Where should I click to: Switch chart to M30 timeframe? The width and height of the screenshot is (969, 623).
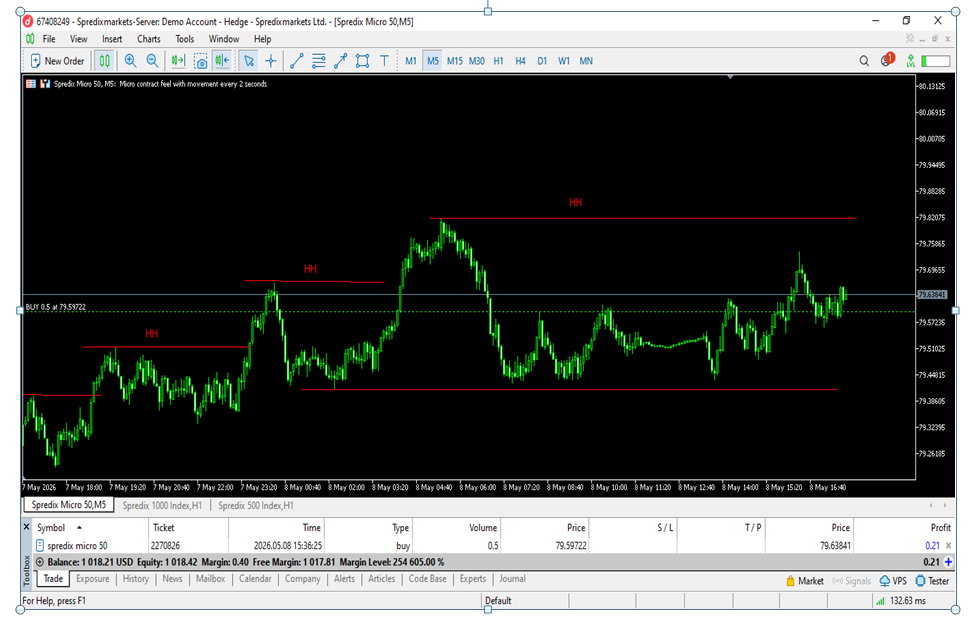click(x=476, y=61)
